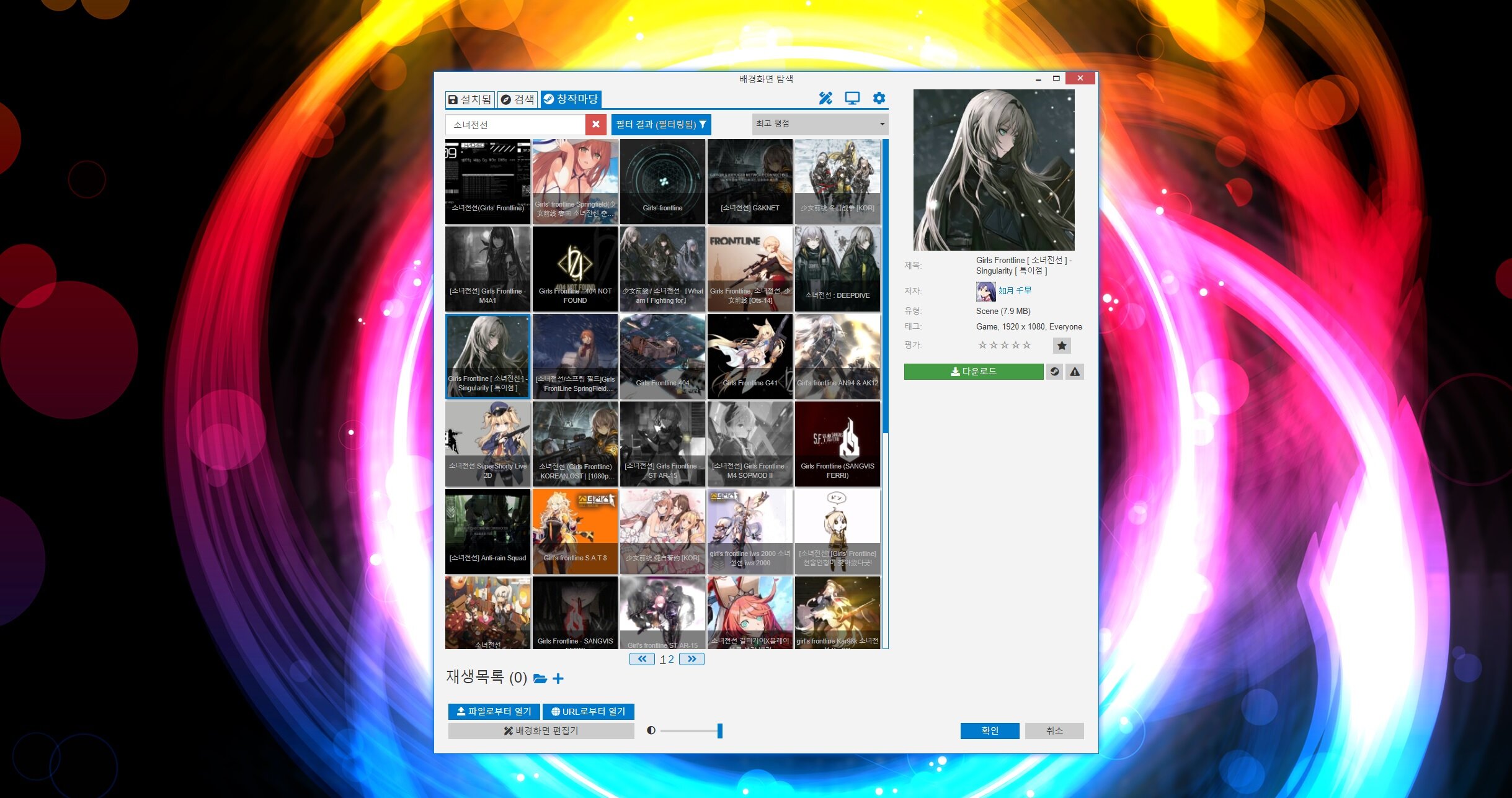Screen dimensions: 1512x798
Task: Click the brightness contrast icon
Action: click(x=651, y=730)
